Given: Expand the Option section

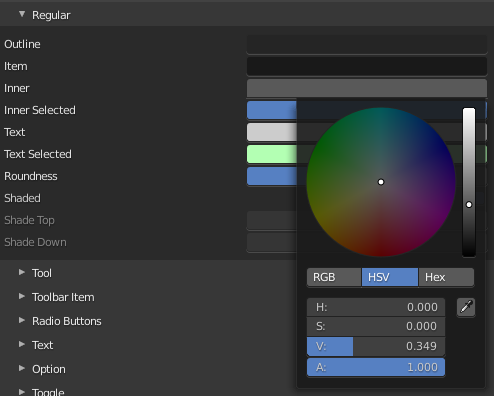Looking at the screenshot, I should [x=22, y=368].
